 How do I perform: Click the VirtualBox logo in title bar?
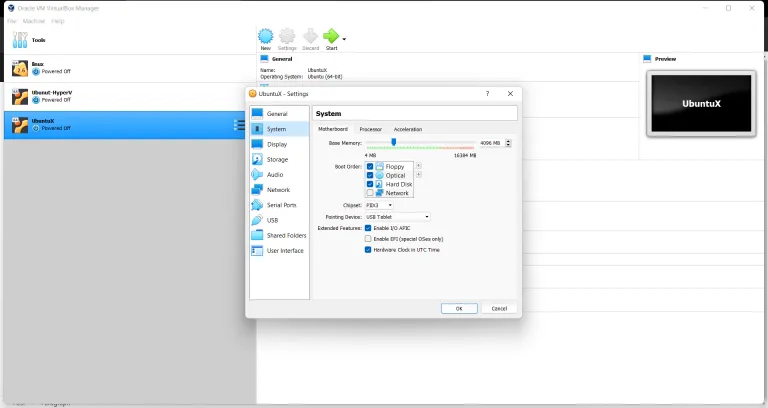coord(11,8)
